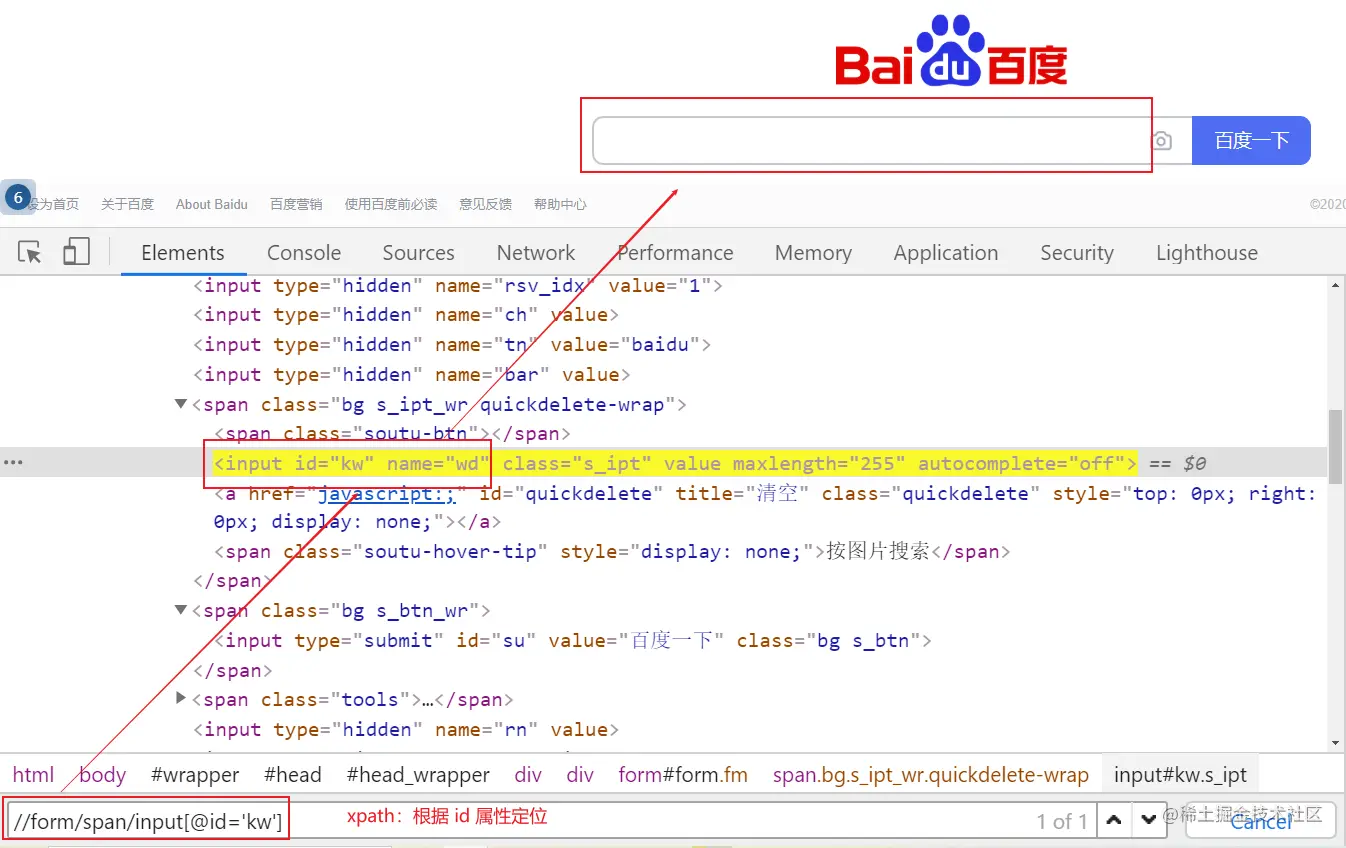The image size is (1346, 848).
Task: Select form#form.fm in the breadcrumb
Action: tap(683, 775)
